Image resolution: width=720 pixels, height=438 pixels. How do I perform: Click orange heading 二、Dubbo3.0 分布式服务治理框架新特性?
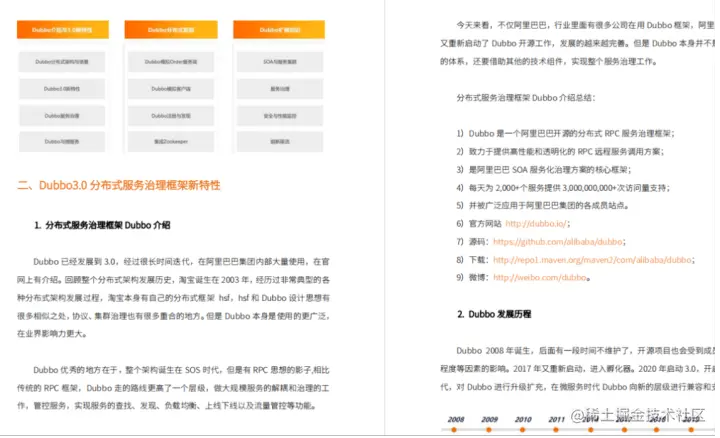coord(118,185)
